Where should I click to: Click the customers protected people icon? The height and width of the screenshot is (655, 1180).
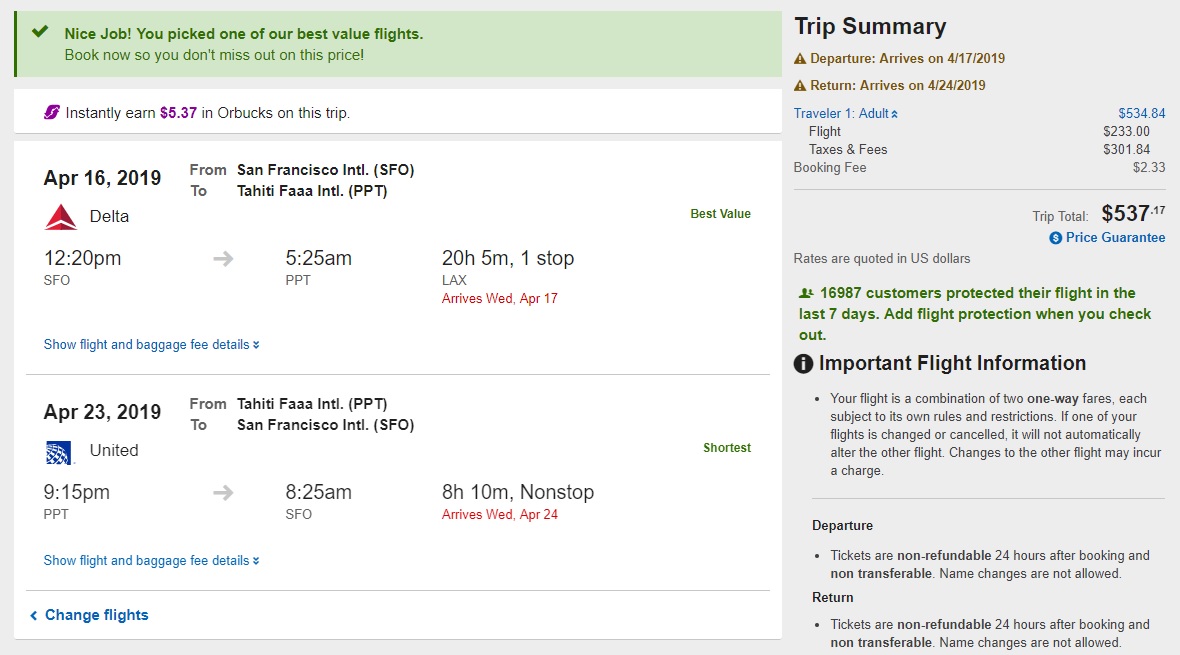(x=806, y=293)
